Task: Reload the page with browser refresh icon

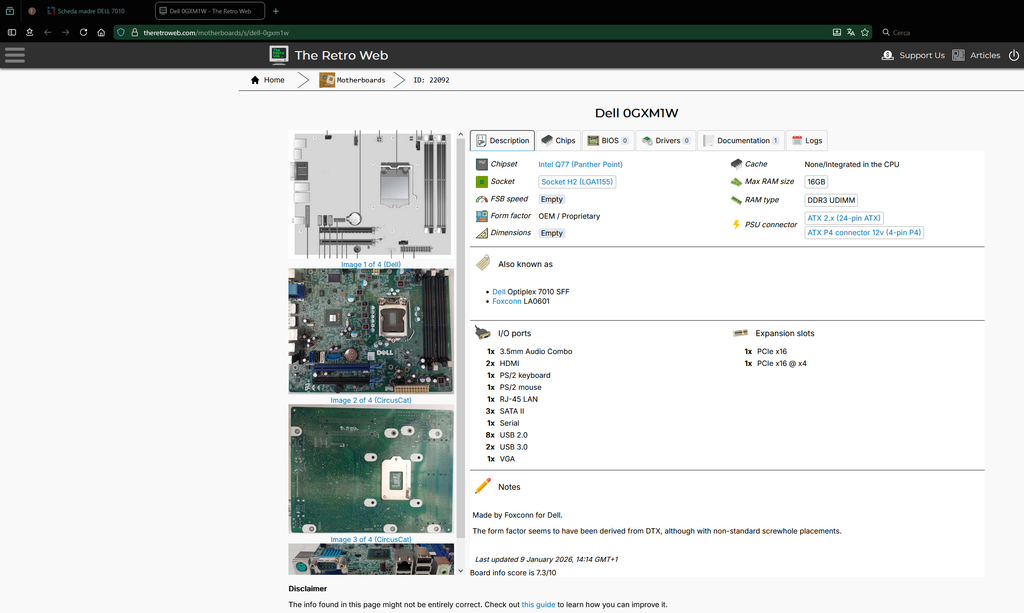Action: [84, 32]
